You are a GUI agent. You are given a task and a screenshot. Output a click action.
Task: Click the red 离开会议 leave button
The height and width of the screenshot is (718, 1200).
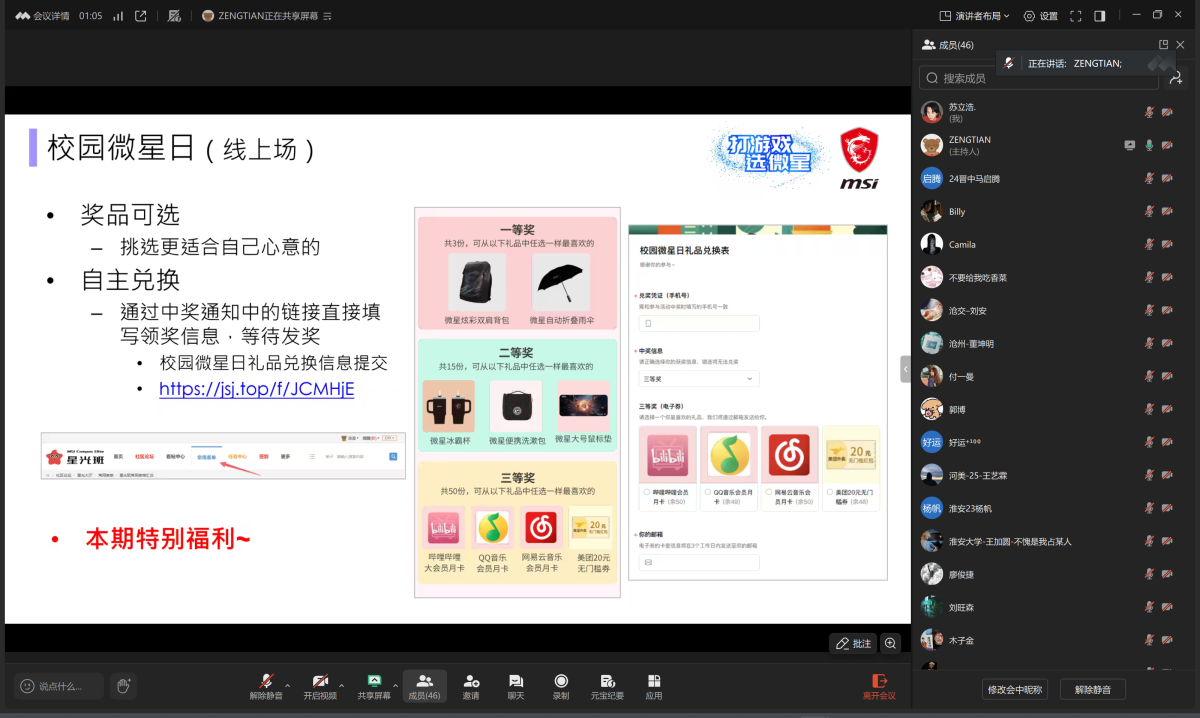click(x=879, y=686)
